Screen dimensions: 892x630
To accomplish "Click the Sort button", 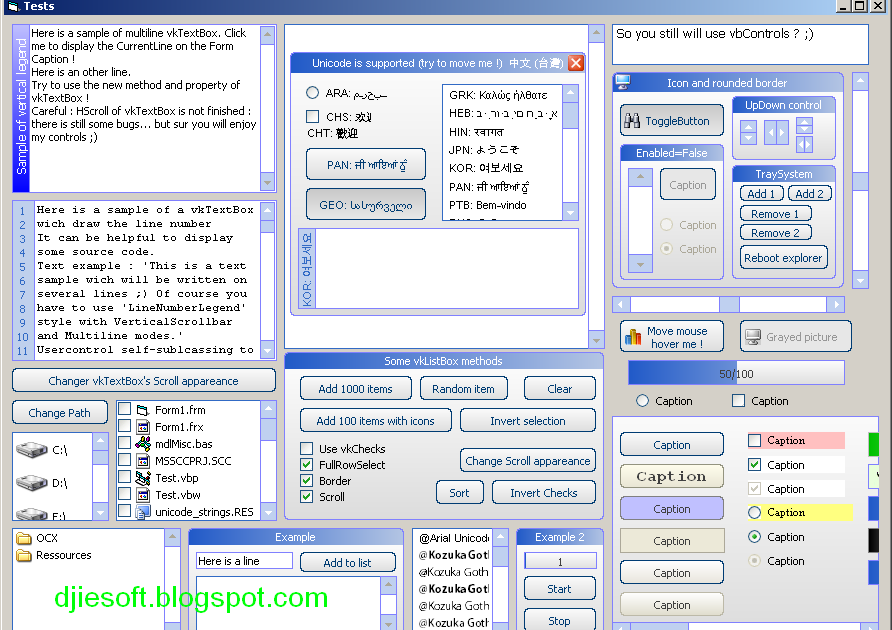I will point(460,493).
